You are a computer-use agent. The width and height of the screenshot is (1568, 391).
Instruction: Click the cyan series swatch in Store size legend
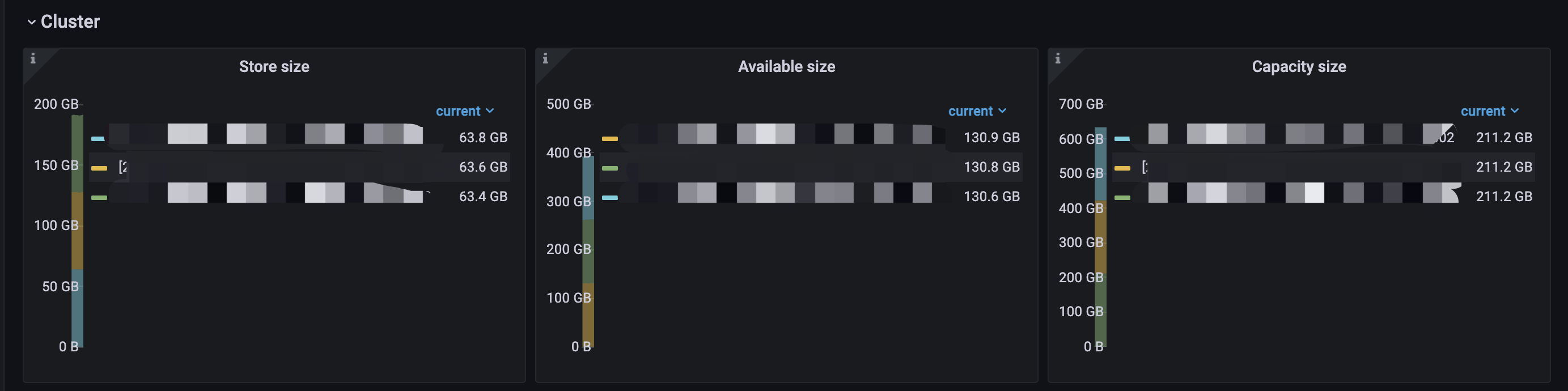(98, 139)
